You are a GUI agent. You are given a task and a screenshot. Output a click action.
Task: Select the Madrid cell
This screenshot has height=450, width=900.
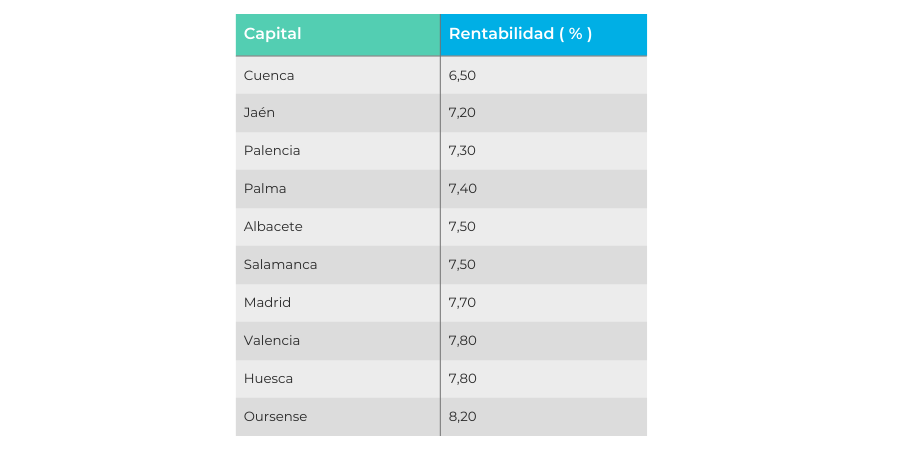tap(267, 303)
